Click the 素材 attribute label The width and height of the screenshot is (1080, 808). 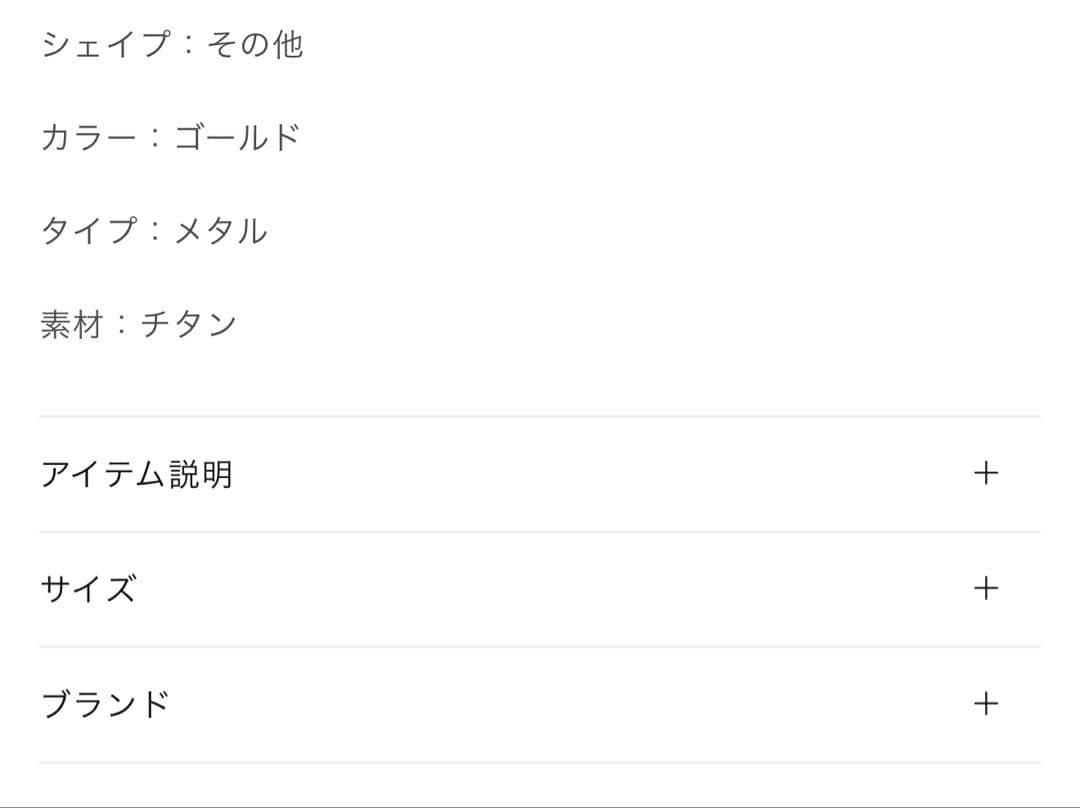click(71, 324)
